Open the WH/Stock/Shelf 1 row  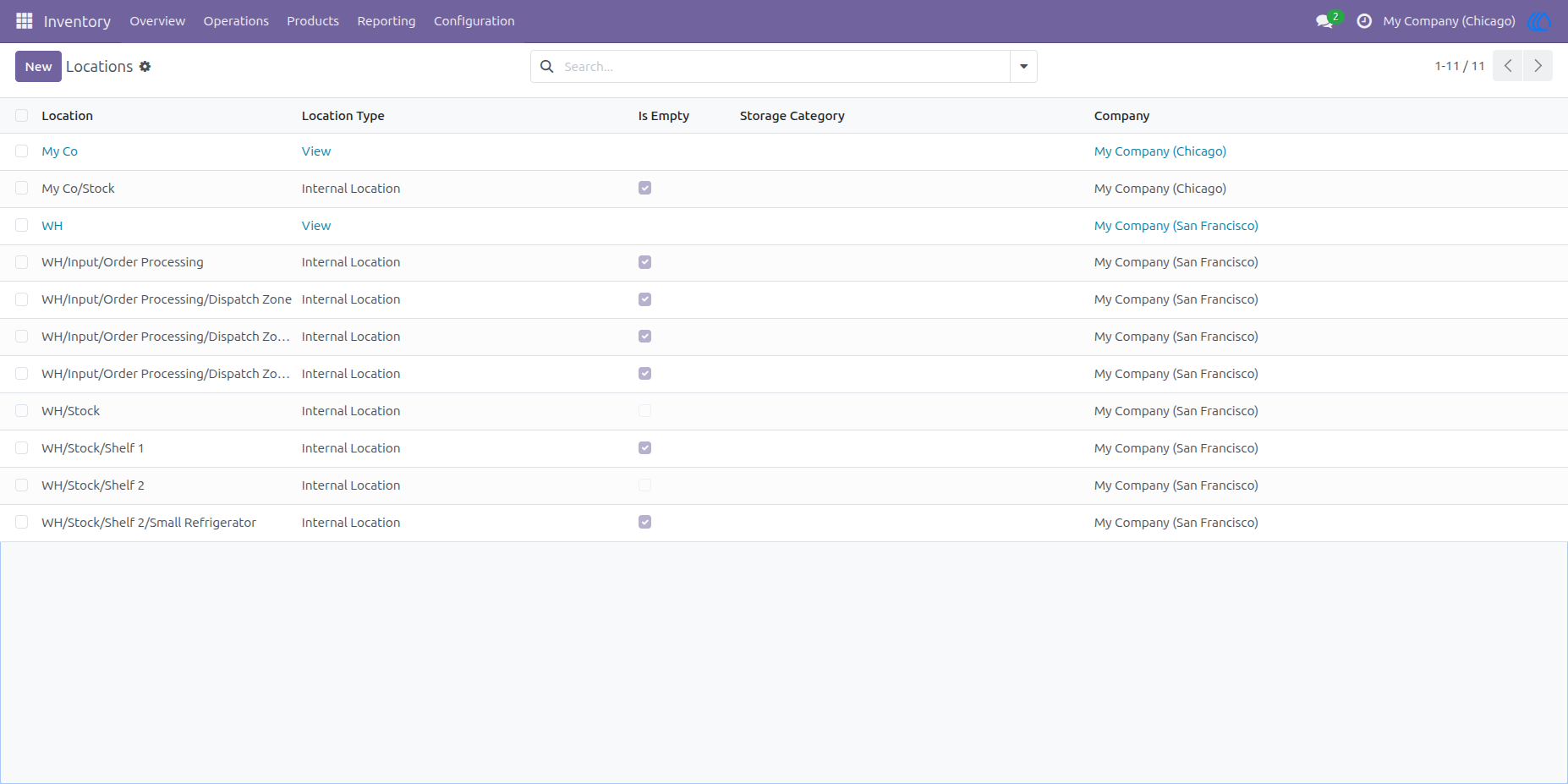(x=784, y=448)
